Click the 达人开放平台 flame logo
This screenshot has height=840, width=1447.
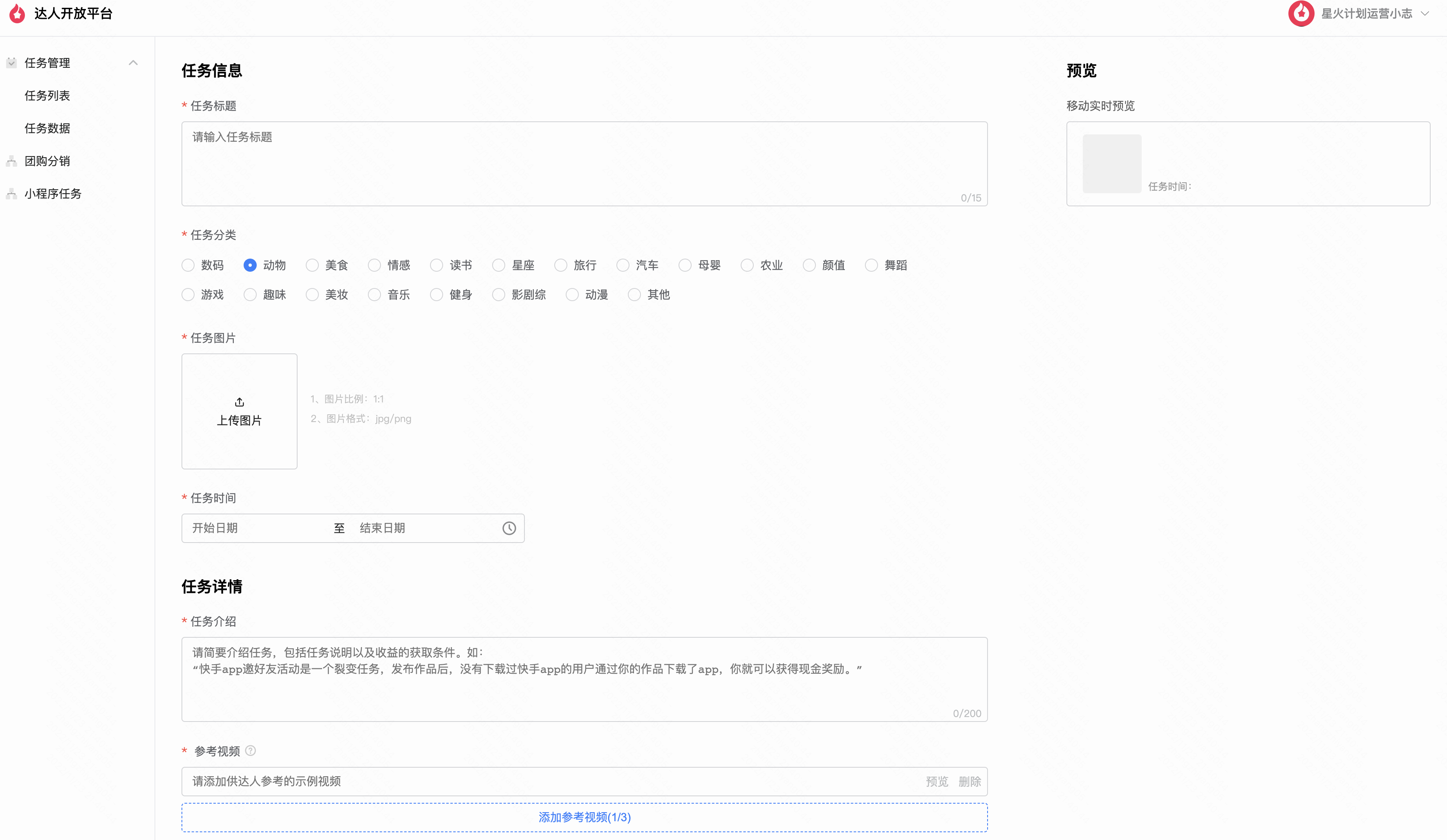pos(17,14)
